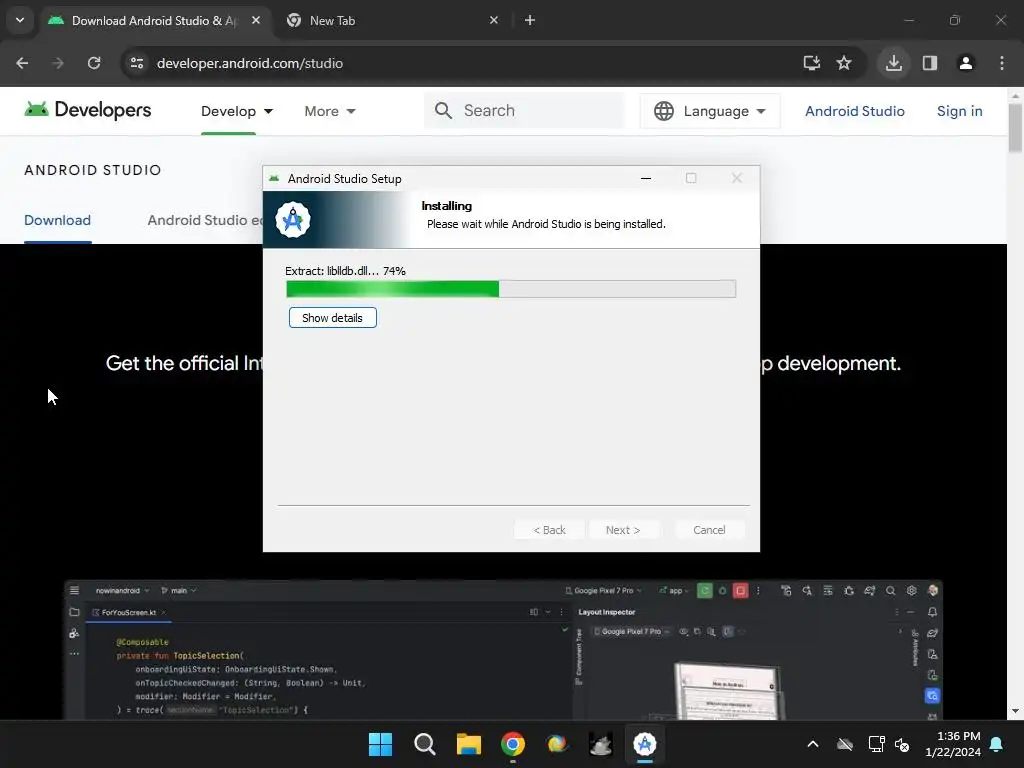Open the Chrome three-dot menu
1024x768 pixels.
point(1002,63)
